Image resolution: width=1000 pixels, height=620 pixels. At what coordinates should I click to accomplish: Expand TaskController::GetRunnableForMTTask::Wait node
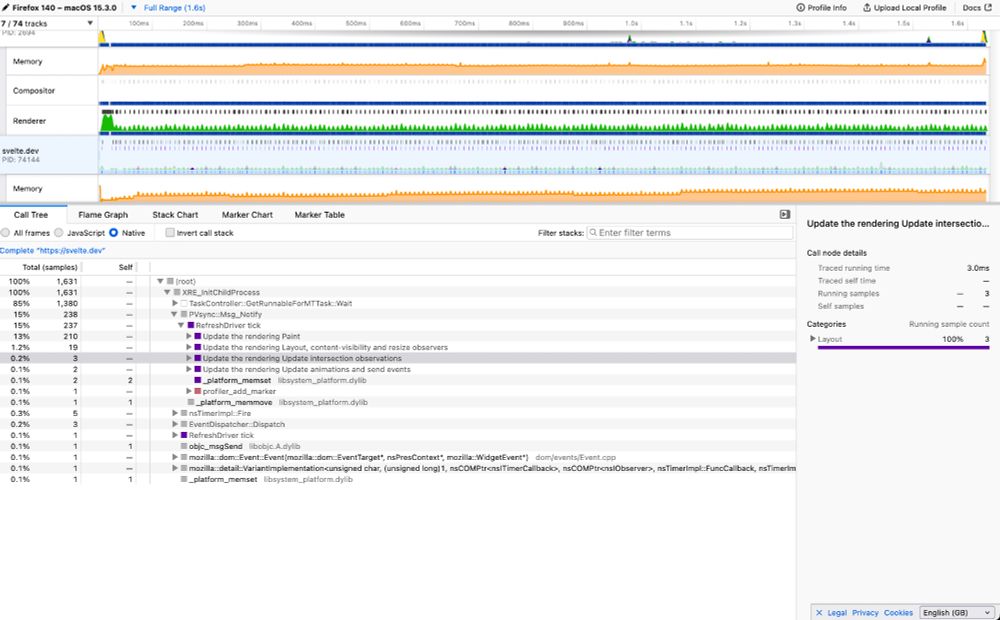pos(175,303)
